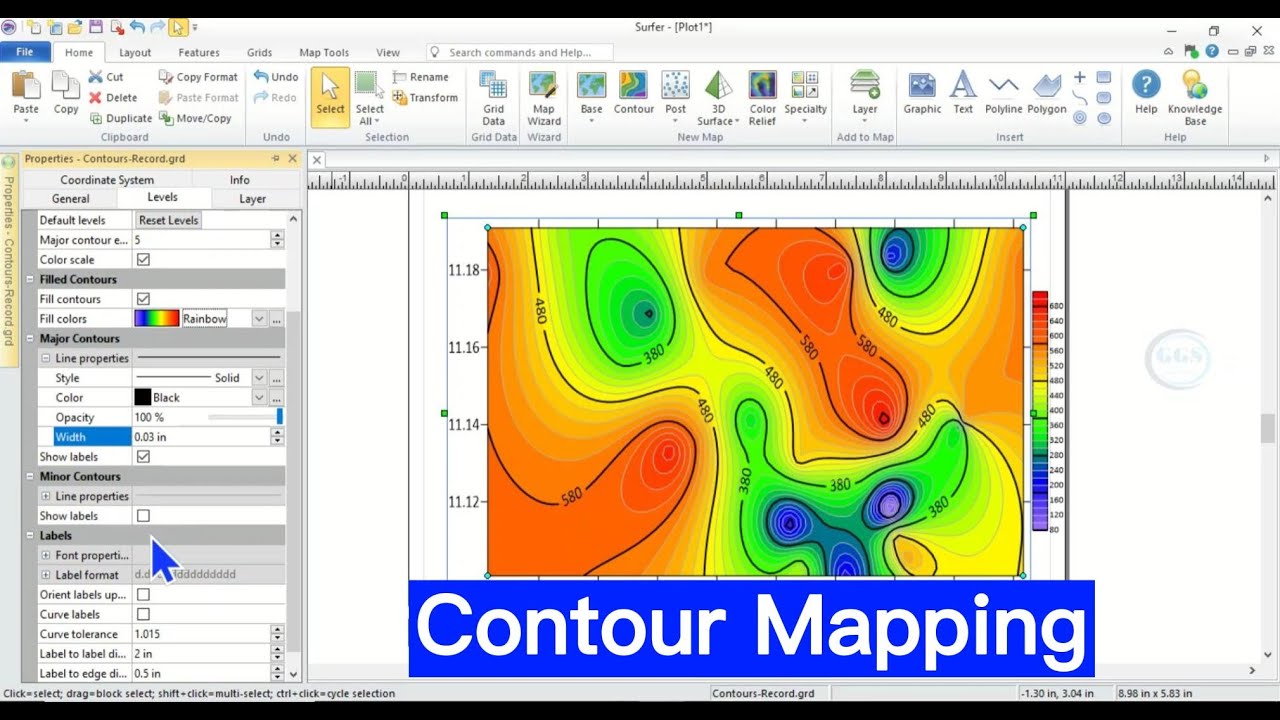Insert a Graphic via ribbon
This screenshot has height=720, width=1280.
click(922, 93)
